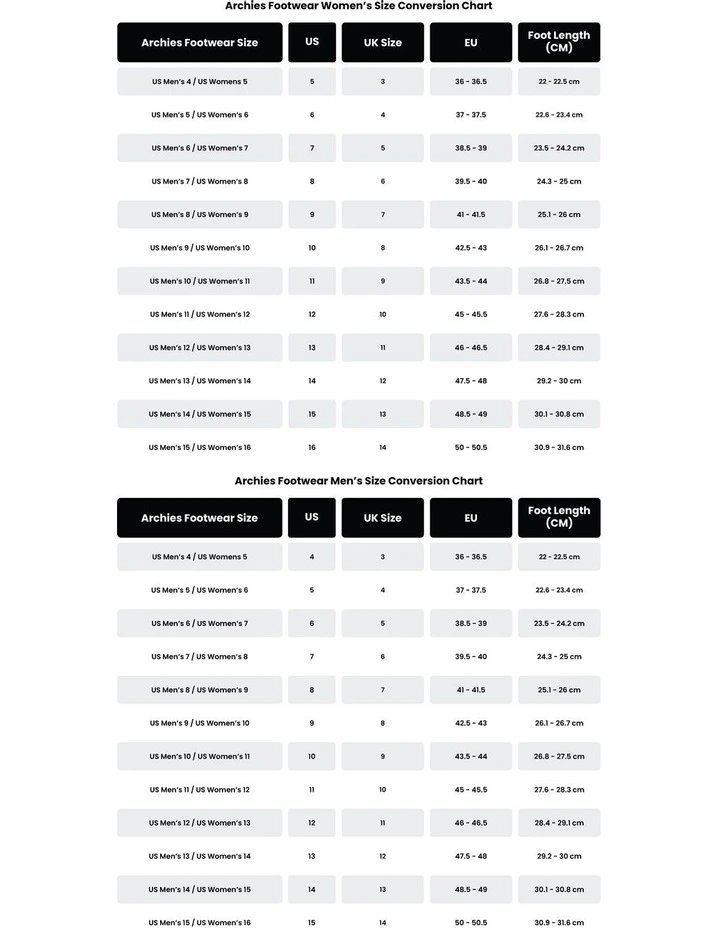Click the US column header in the women's chart
Image resolution: width=720 pixels, height=928 pixels.
tap(312, 42)
